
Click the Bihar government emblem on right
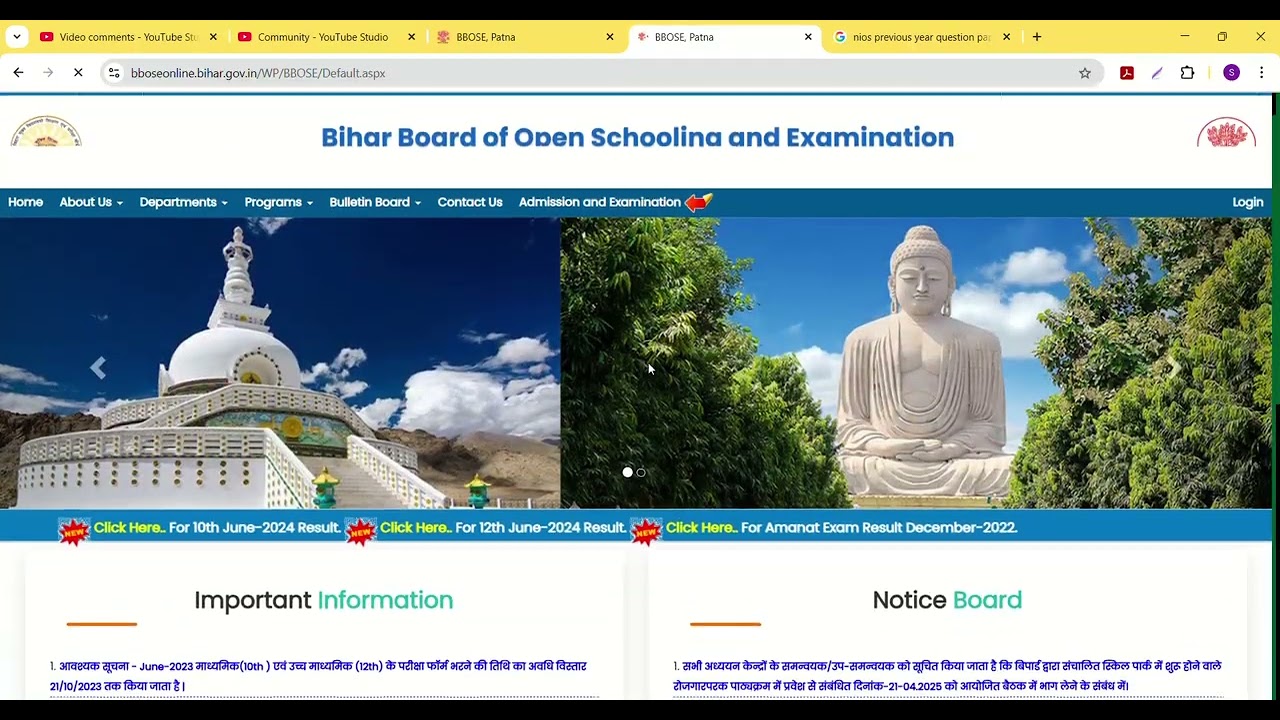[1226, 134]
